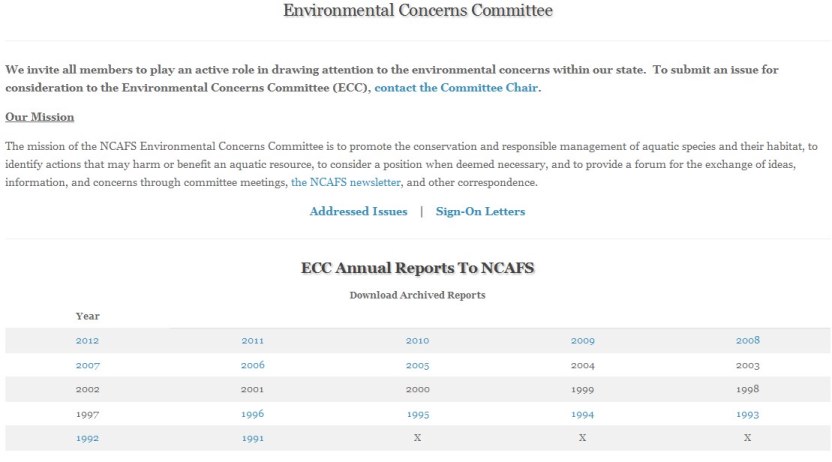Image resolution: width=832 pixels, height=462 pixels.
Task: Download the 2005 annual report
Action: point(418,365)
